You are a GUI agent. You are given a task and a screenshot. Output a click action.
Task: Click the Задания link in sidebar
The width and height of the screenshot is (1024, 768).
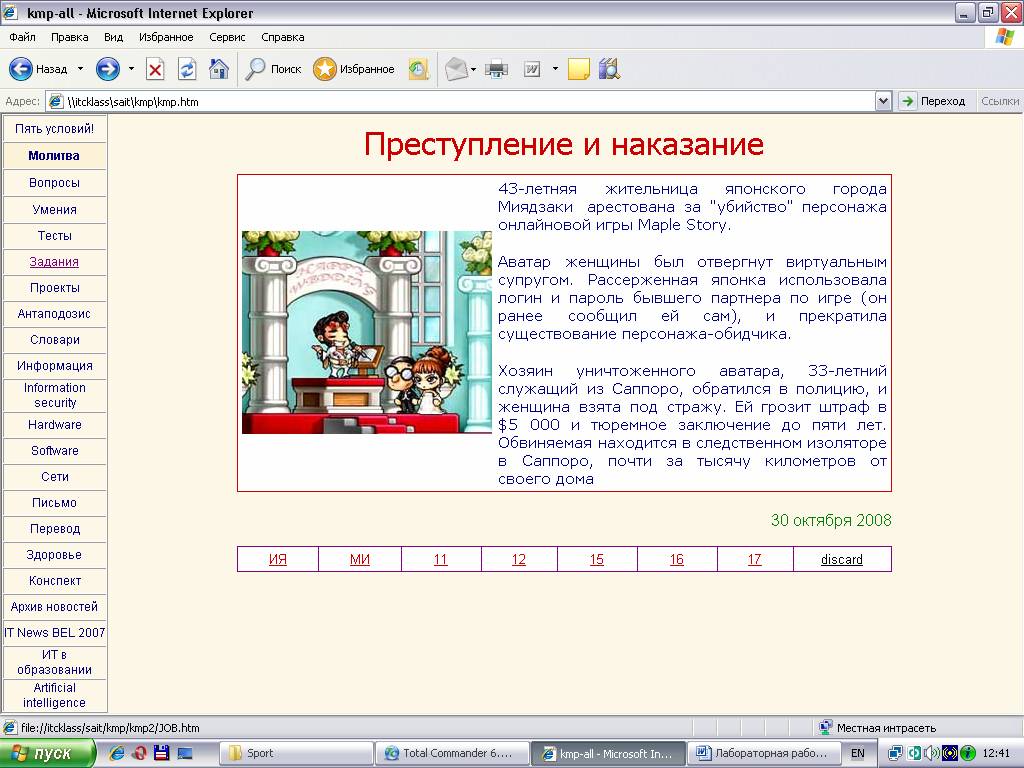pos(54,262)
